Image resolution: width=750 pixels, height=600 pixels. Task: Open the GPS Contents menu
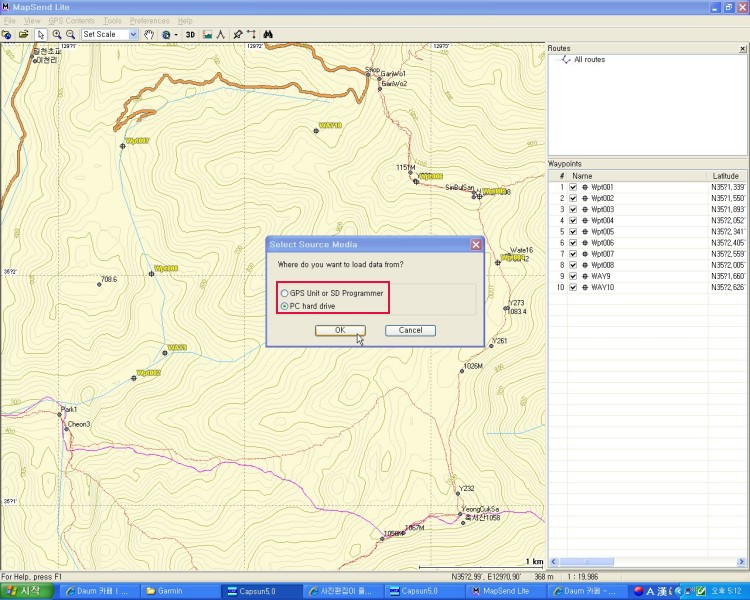pos(71,21)
